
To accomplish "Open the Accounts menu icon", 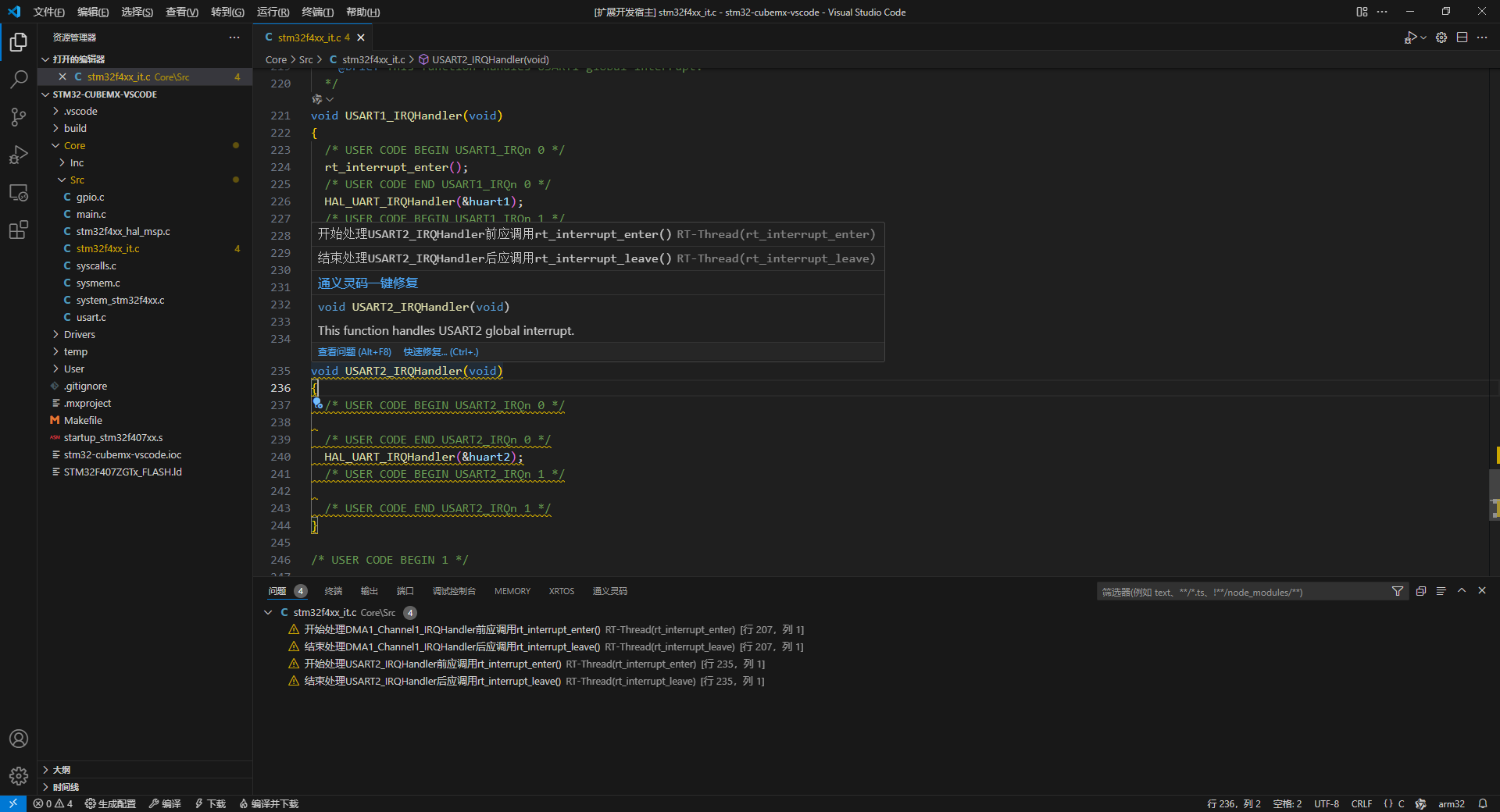I will click(19, 739).
